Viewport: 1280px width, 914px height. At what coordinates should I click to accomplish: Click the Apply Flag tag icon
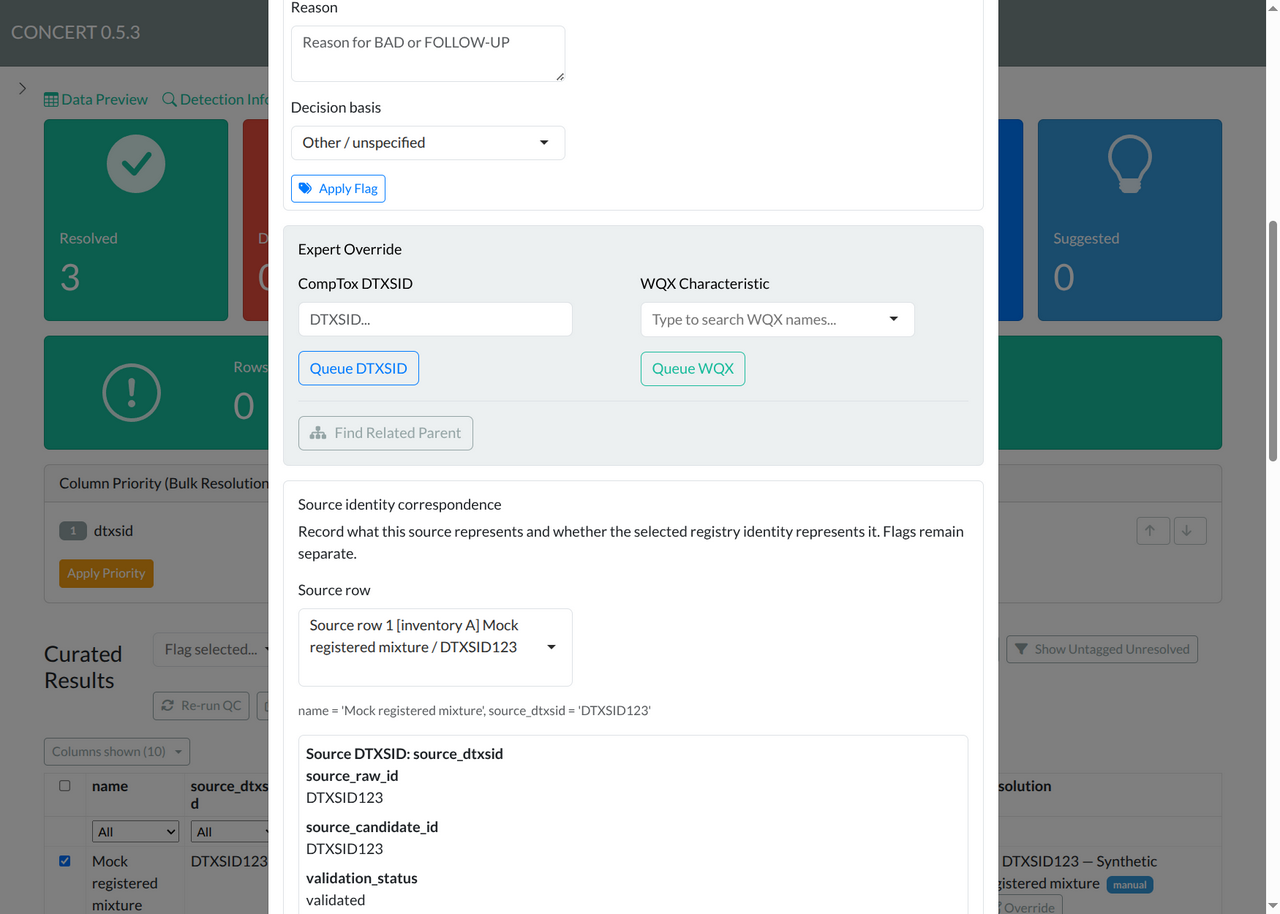[x=305, y=188]
